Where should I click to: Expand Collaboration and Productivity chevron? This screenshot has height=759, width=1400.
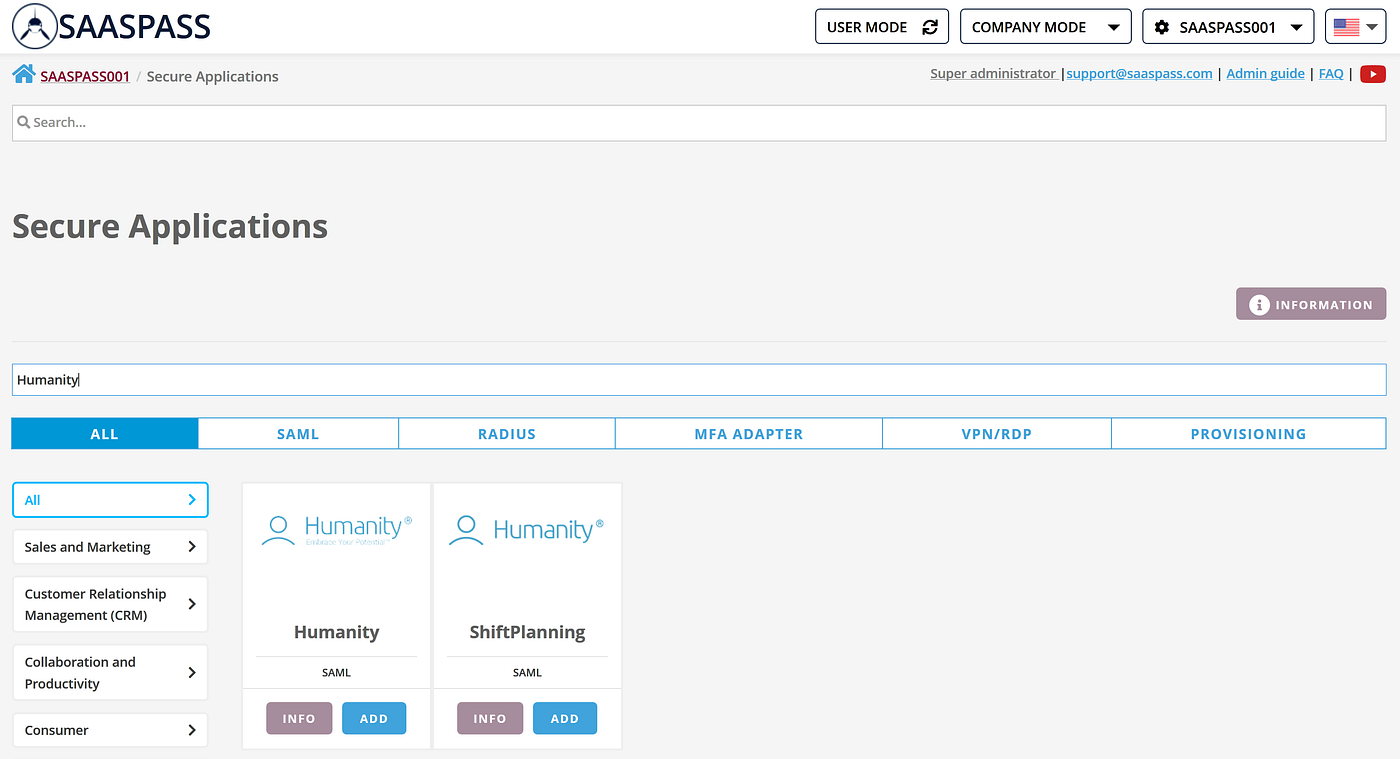(192, 672)
